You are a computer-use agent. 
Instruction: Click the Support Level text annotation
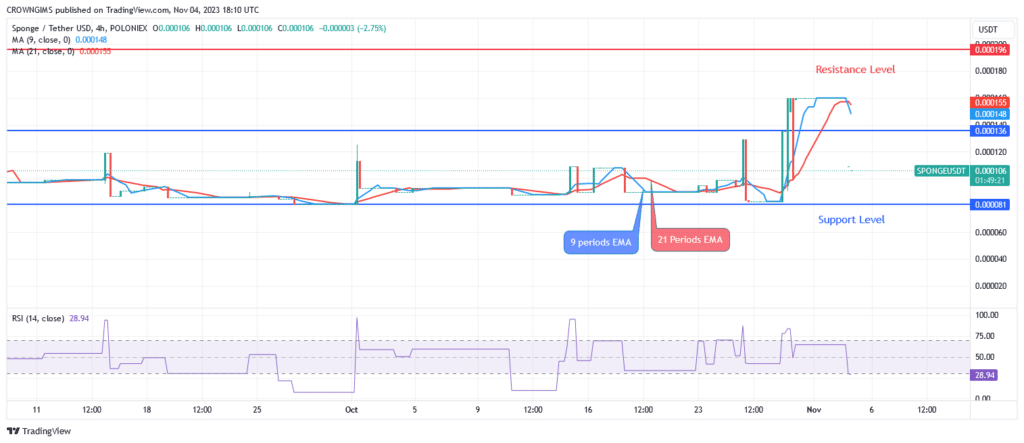pos(851,220)
